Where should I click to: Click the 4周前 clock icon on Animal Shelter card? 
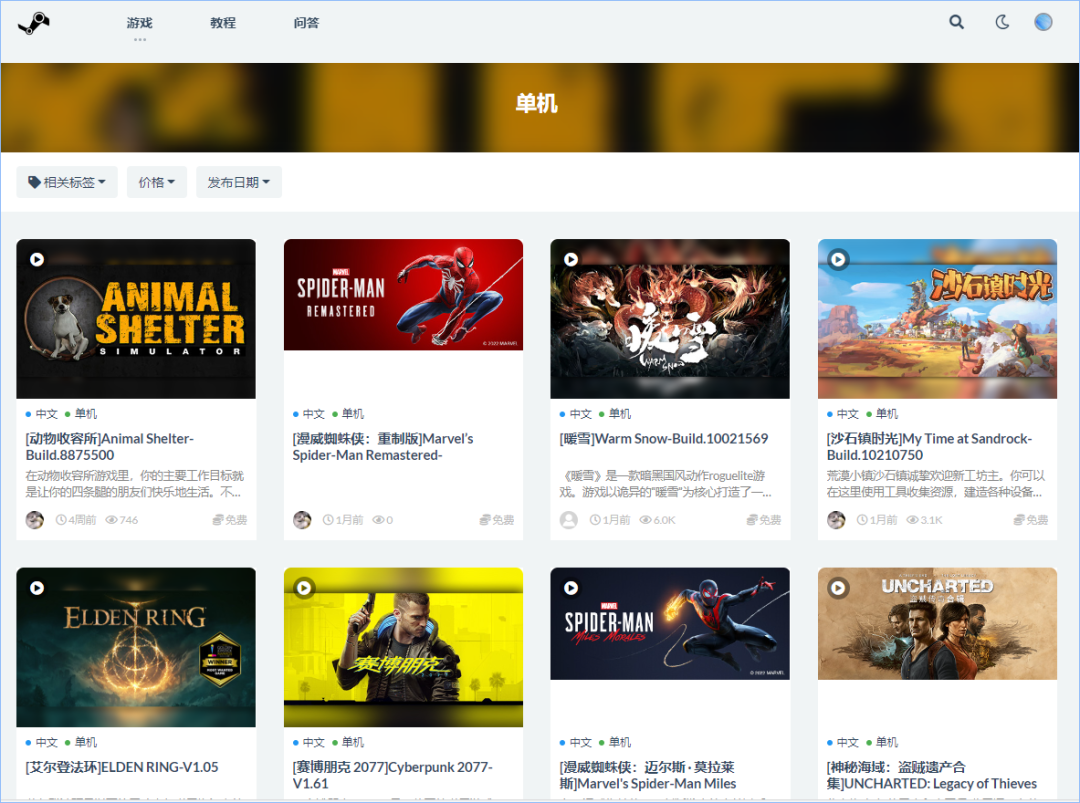[x=61, y=520]
